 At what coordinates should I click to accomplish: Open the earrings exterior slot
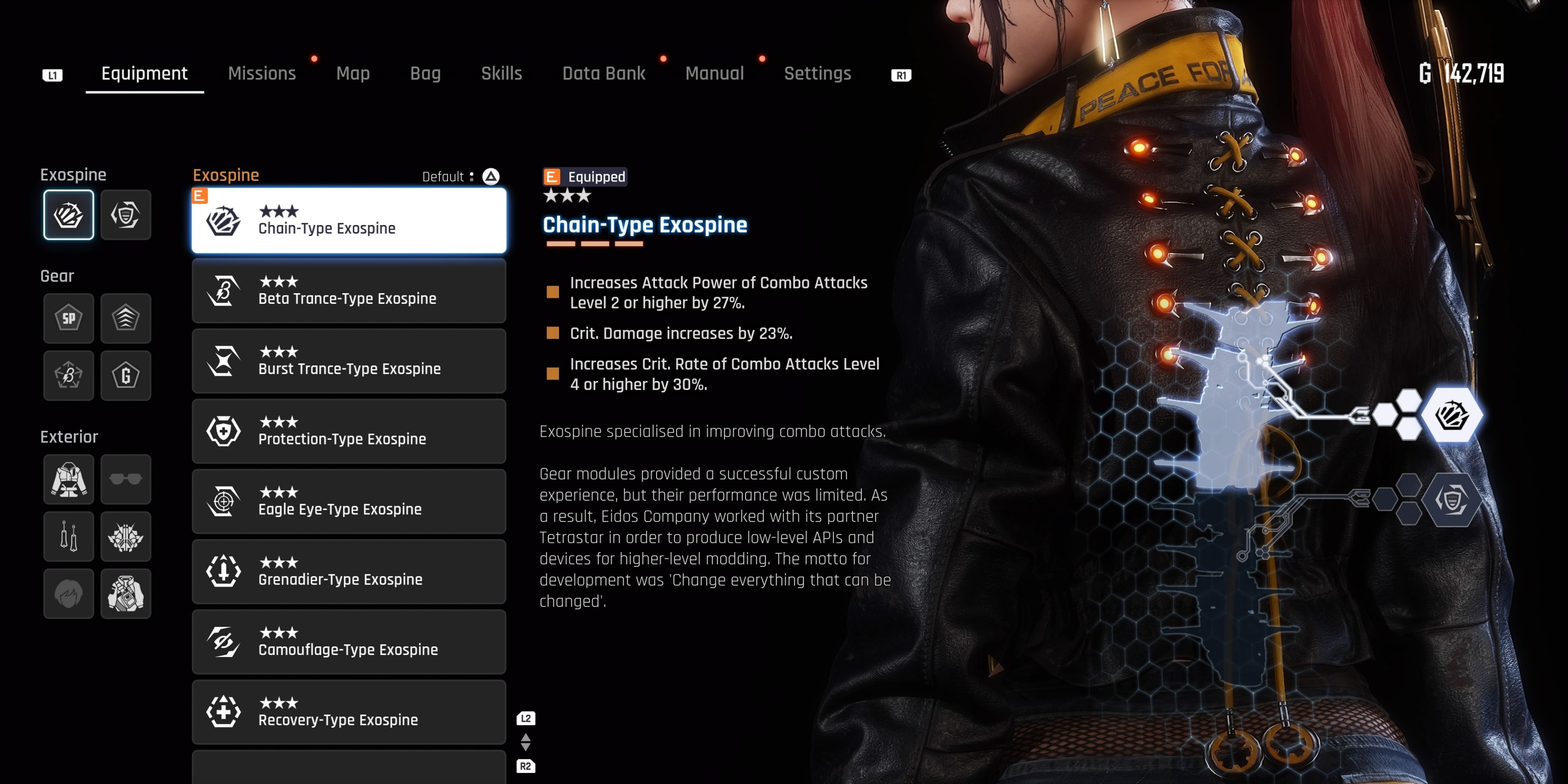(x=68, y=536)
